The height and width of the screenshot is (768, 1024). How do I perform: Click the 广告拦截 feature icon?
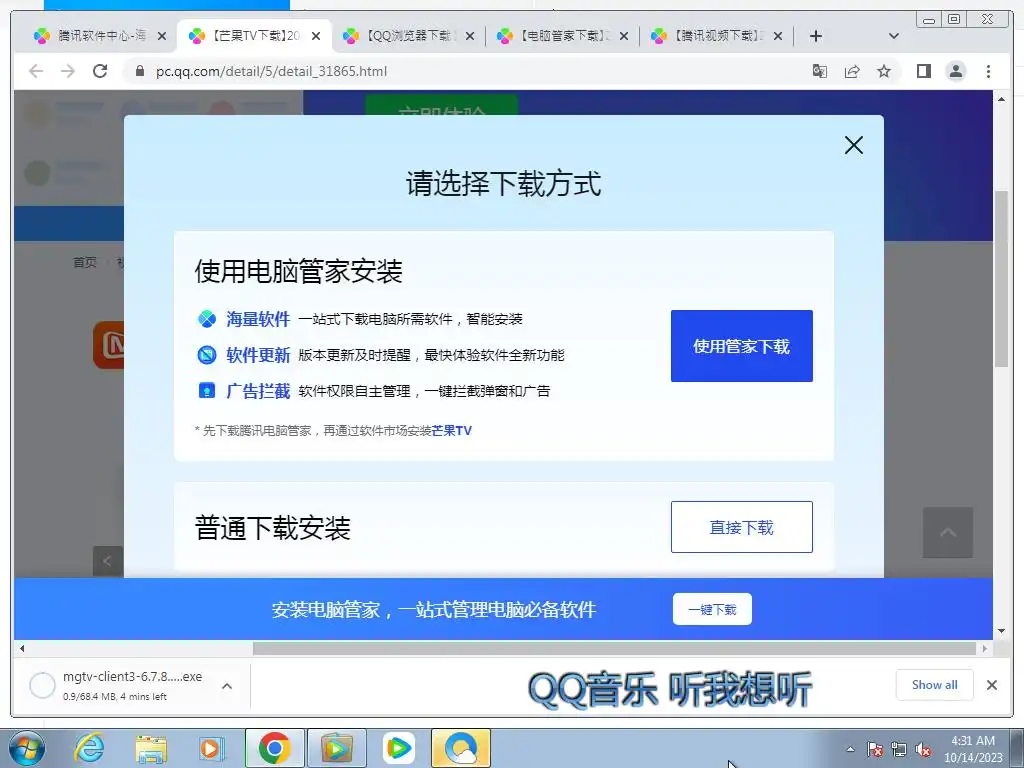207,391
